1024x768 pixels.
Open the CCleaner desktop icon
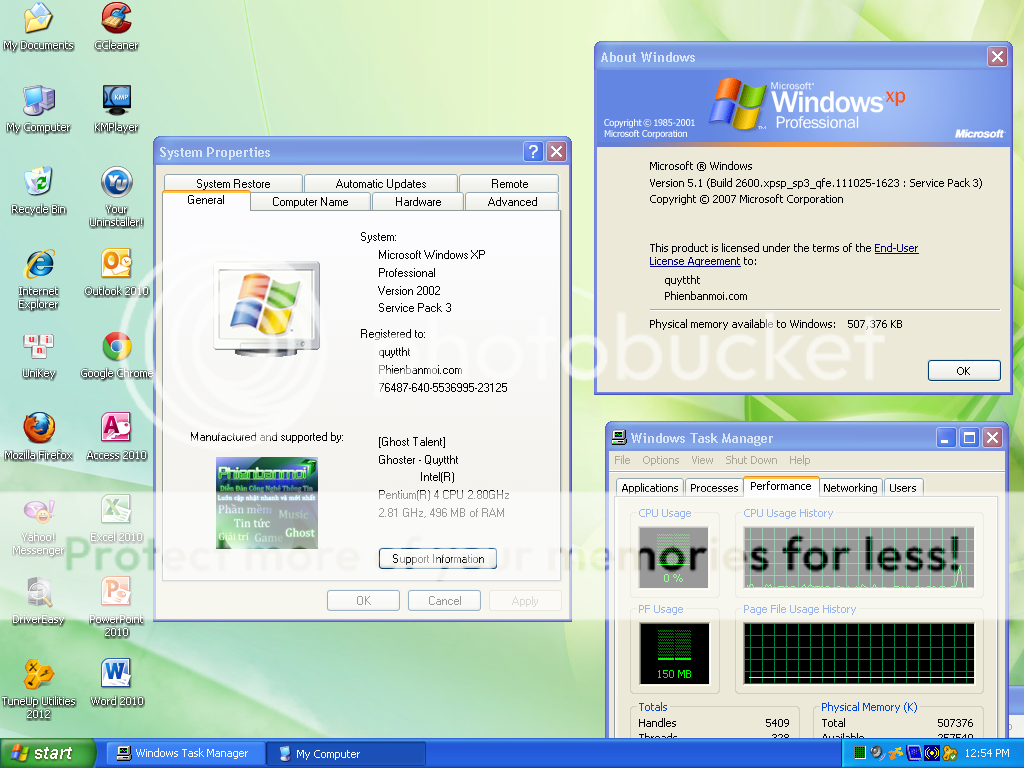[x=116, y=27]
